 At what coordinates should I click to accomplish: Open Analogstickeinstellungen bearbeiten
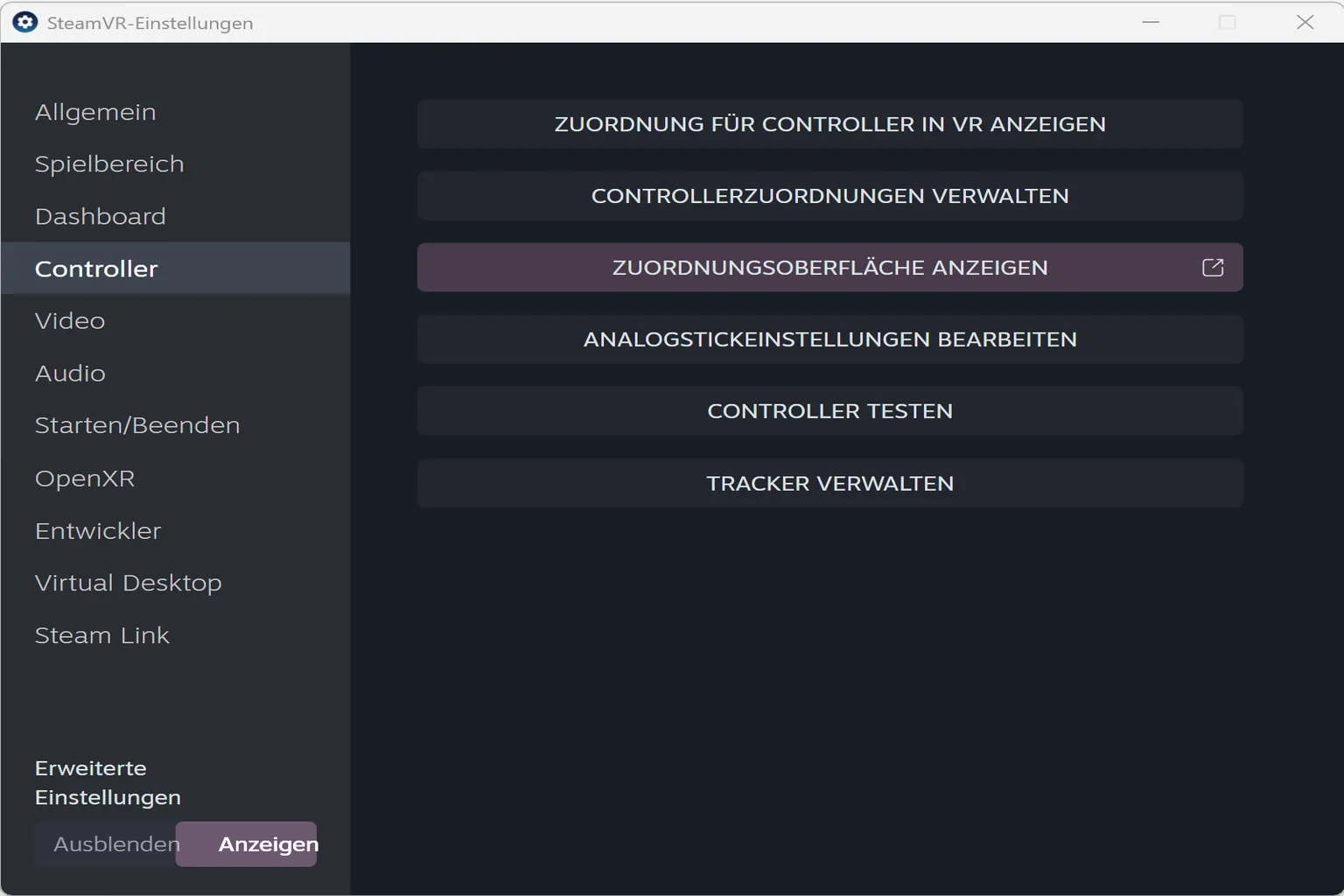point(829,339)
